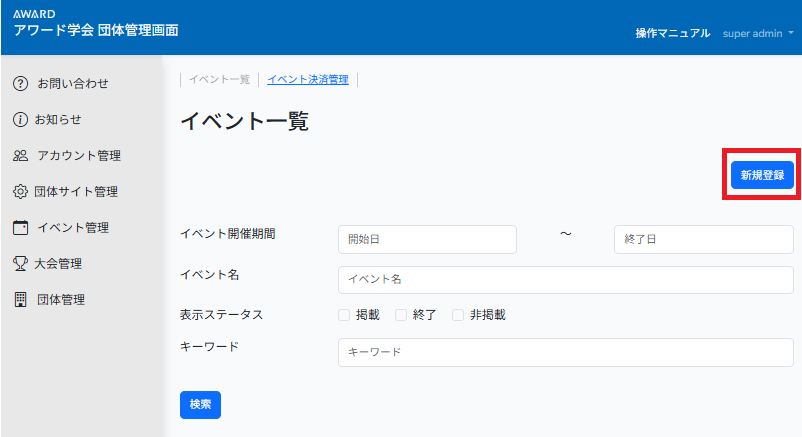This screenshot has height=437, width=802.
Task: Open the super admin user dropdown
Action: click(758, 33)
